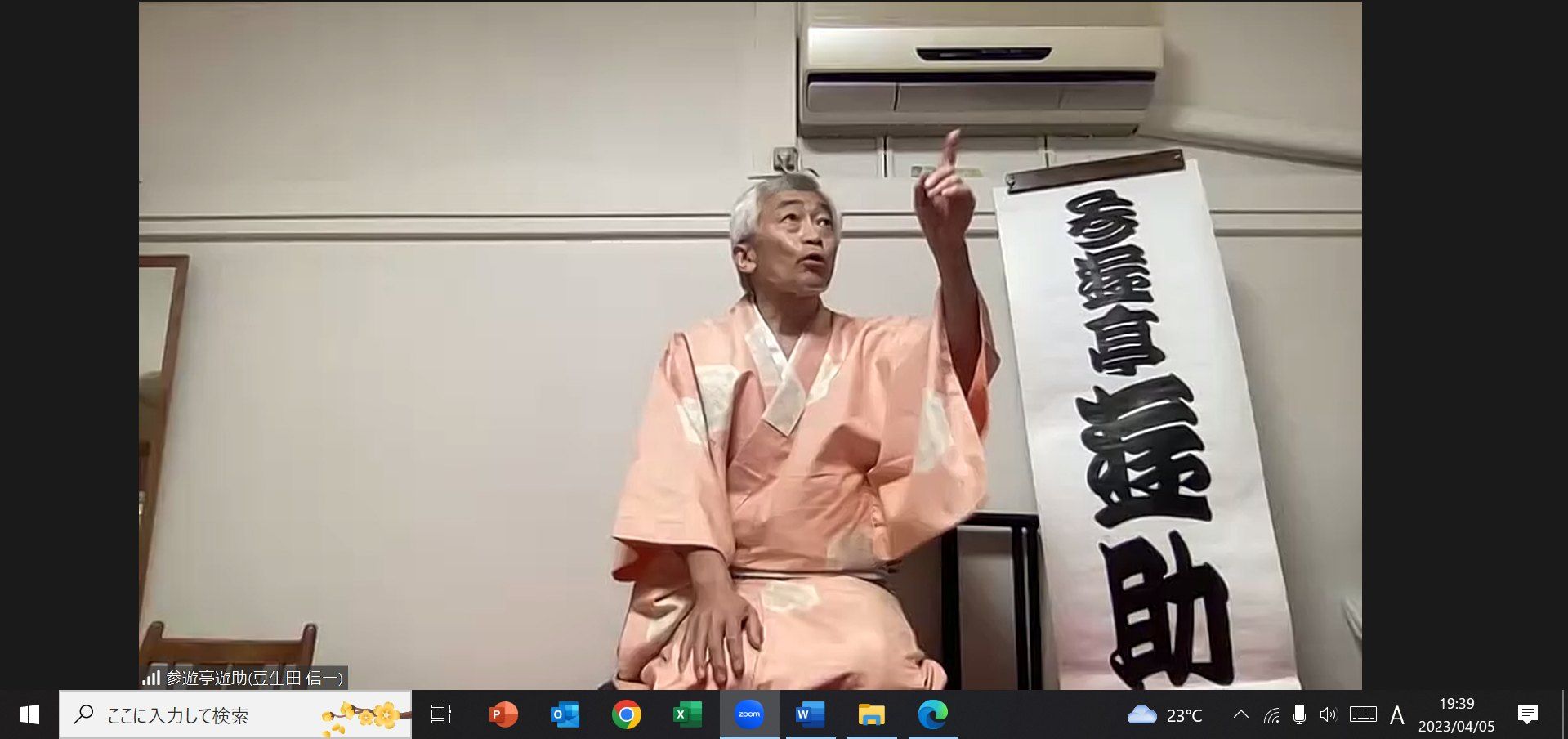Select the Zoom taskbar icon

[x=749, y=715]
